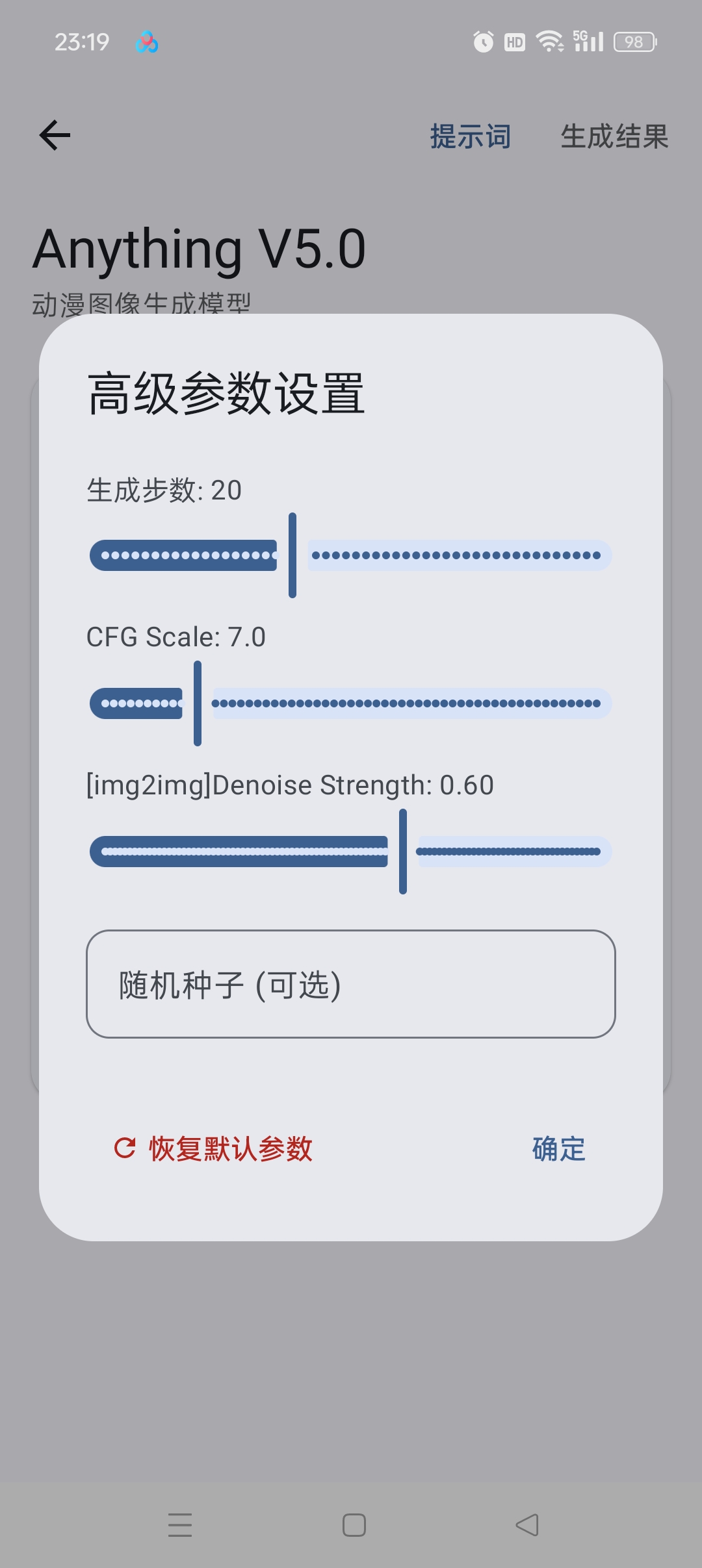
Task: Tap the alarm clock status icon
Action: tap(483, 42)
